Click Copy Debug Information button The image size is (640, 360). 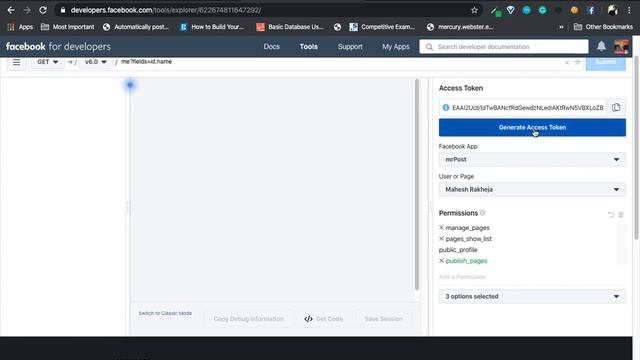(x=249, y=319)
